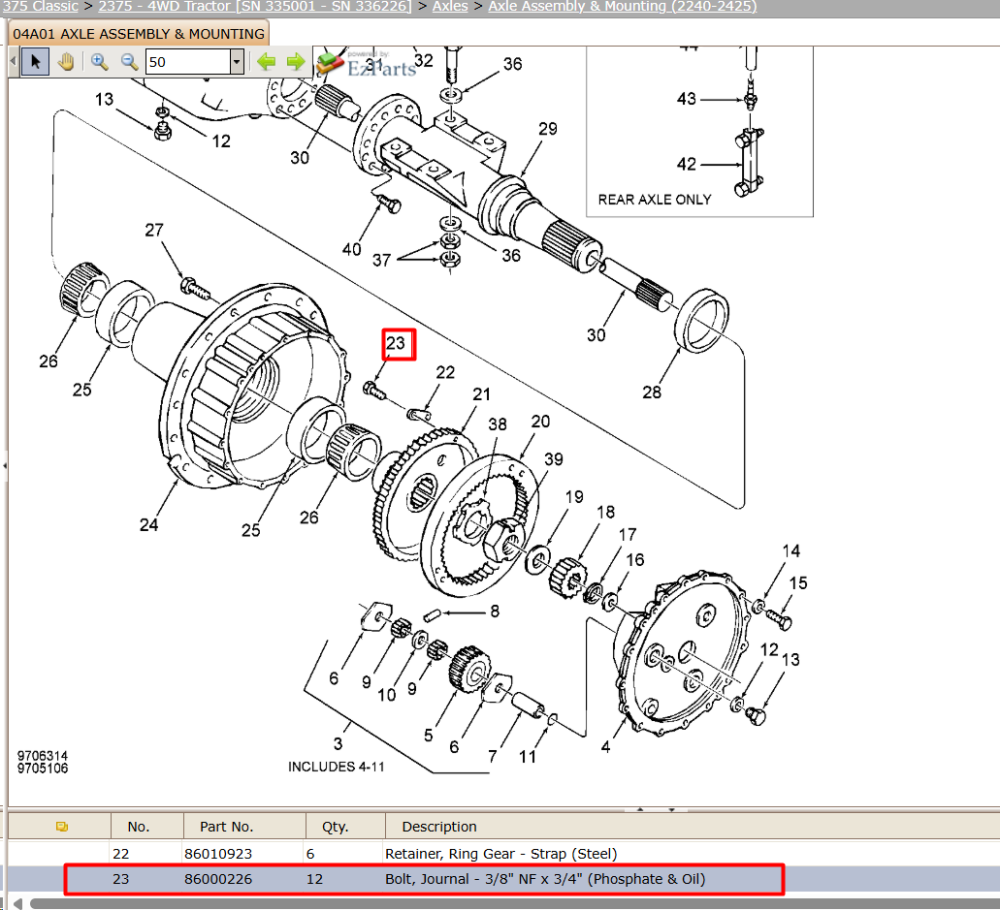Select the 04A01 Axle Assembly & Mounting tab
Screen dimensions: 1000x910
(x=138, y=34)
